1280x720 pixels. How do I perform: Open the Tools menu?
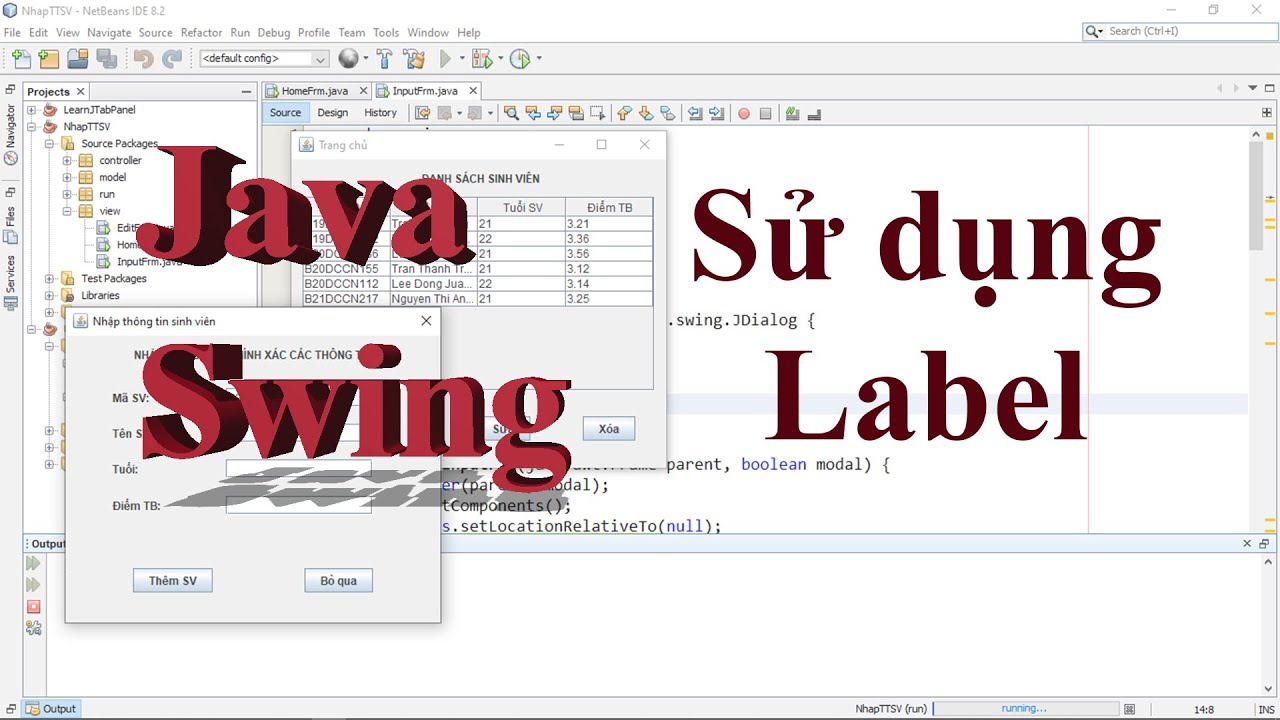coord(386,33)
